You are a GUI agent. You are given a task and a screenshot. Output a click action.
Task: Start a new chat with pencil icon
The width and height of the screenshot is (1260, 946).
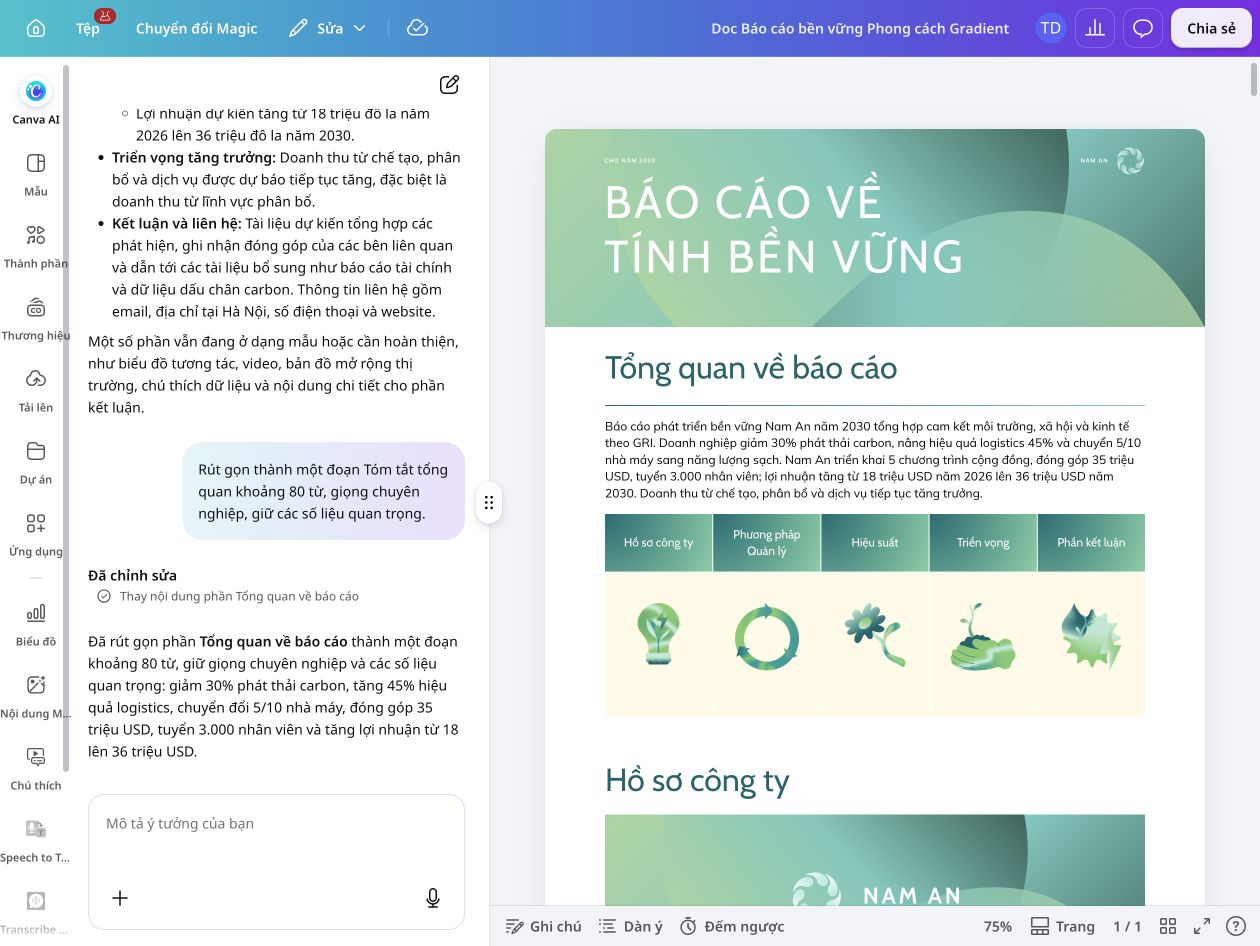click(450, 85)
